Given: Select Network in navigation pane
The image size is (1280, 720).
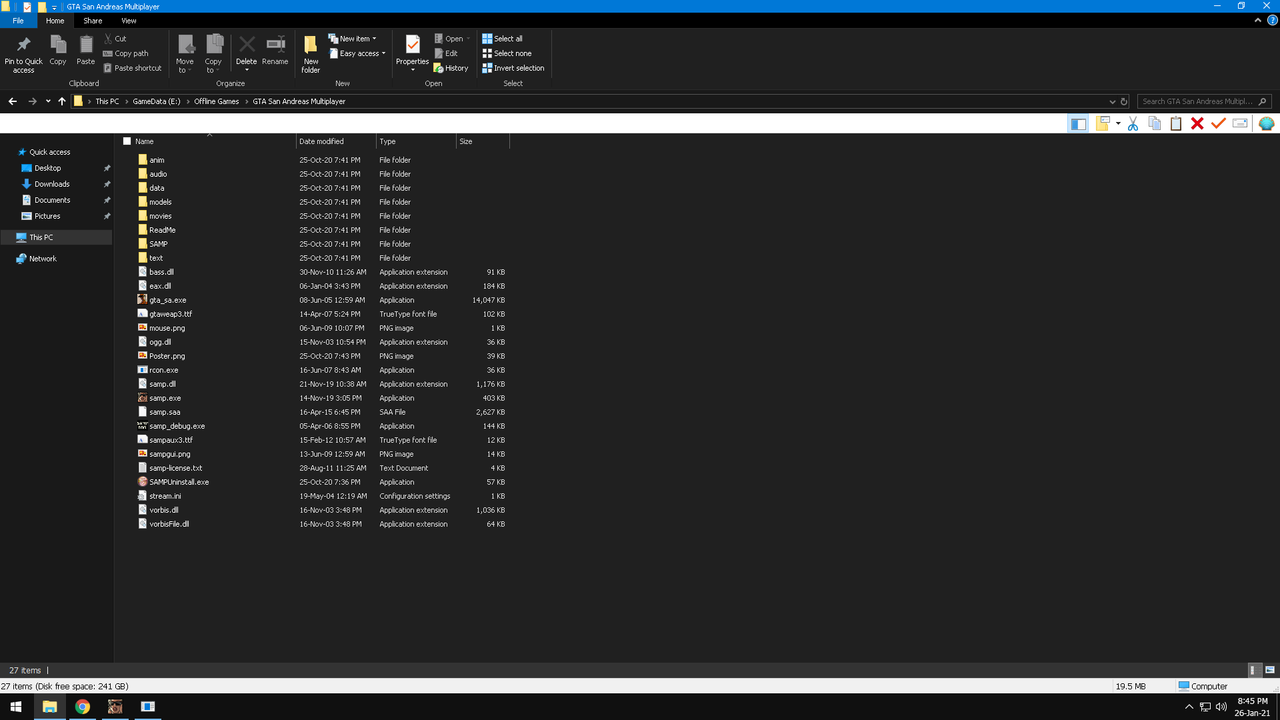Looking at the screenshot, I should pyautogui.click(x=43, y=259).
